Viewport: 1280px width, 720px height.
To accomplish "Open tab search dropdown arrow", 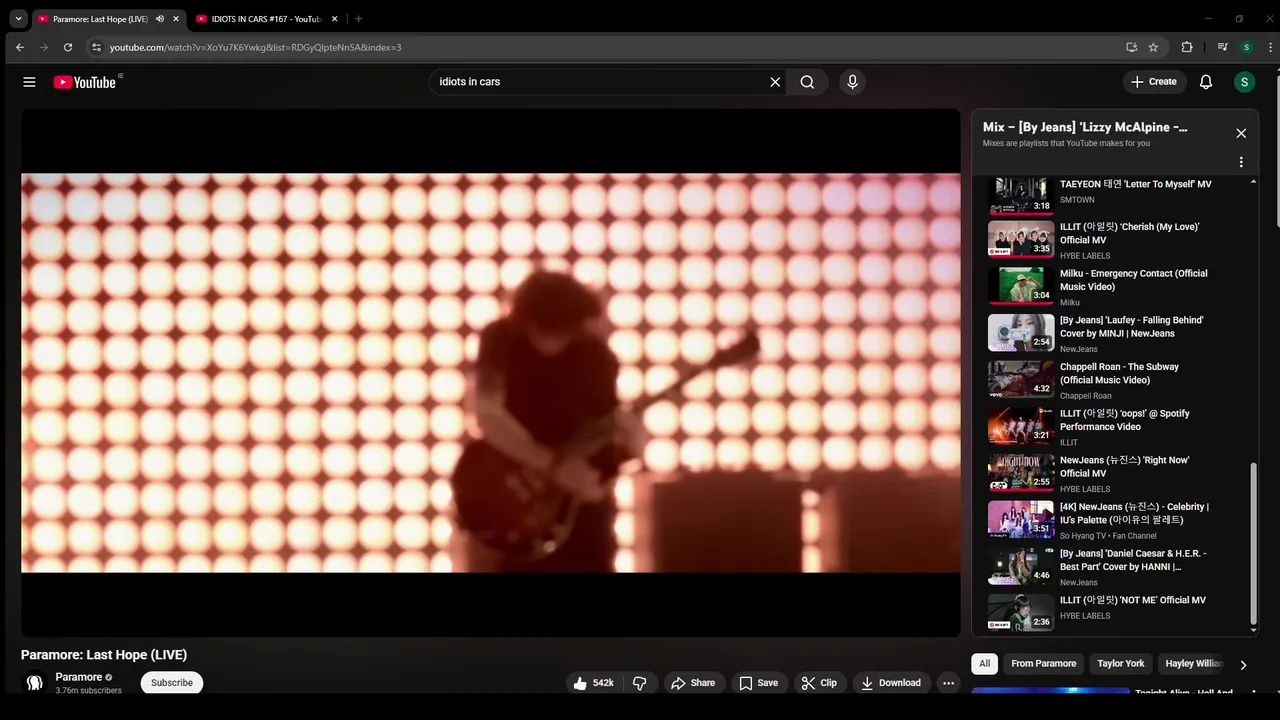I will [x=18, y=19].
